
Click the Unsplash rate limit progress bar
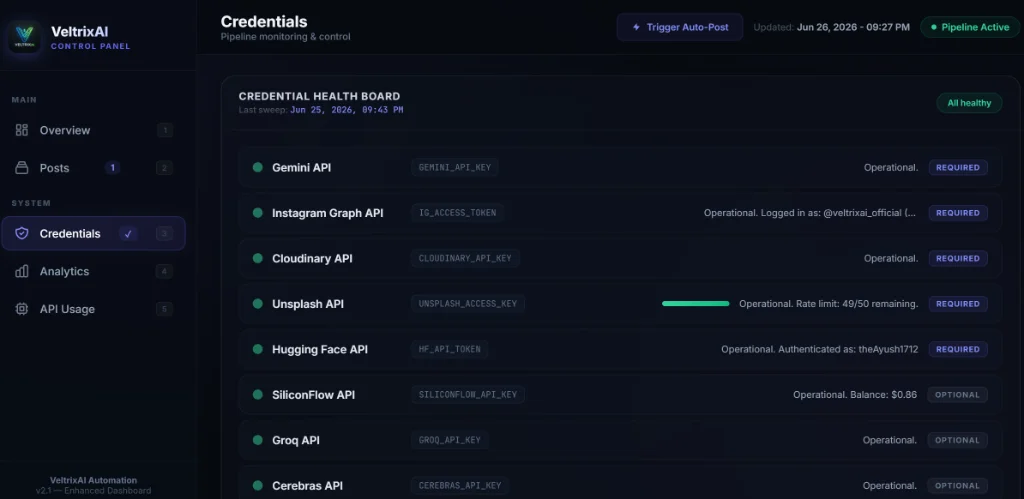(x=696, y=304)
